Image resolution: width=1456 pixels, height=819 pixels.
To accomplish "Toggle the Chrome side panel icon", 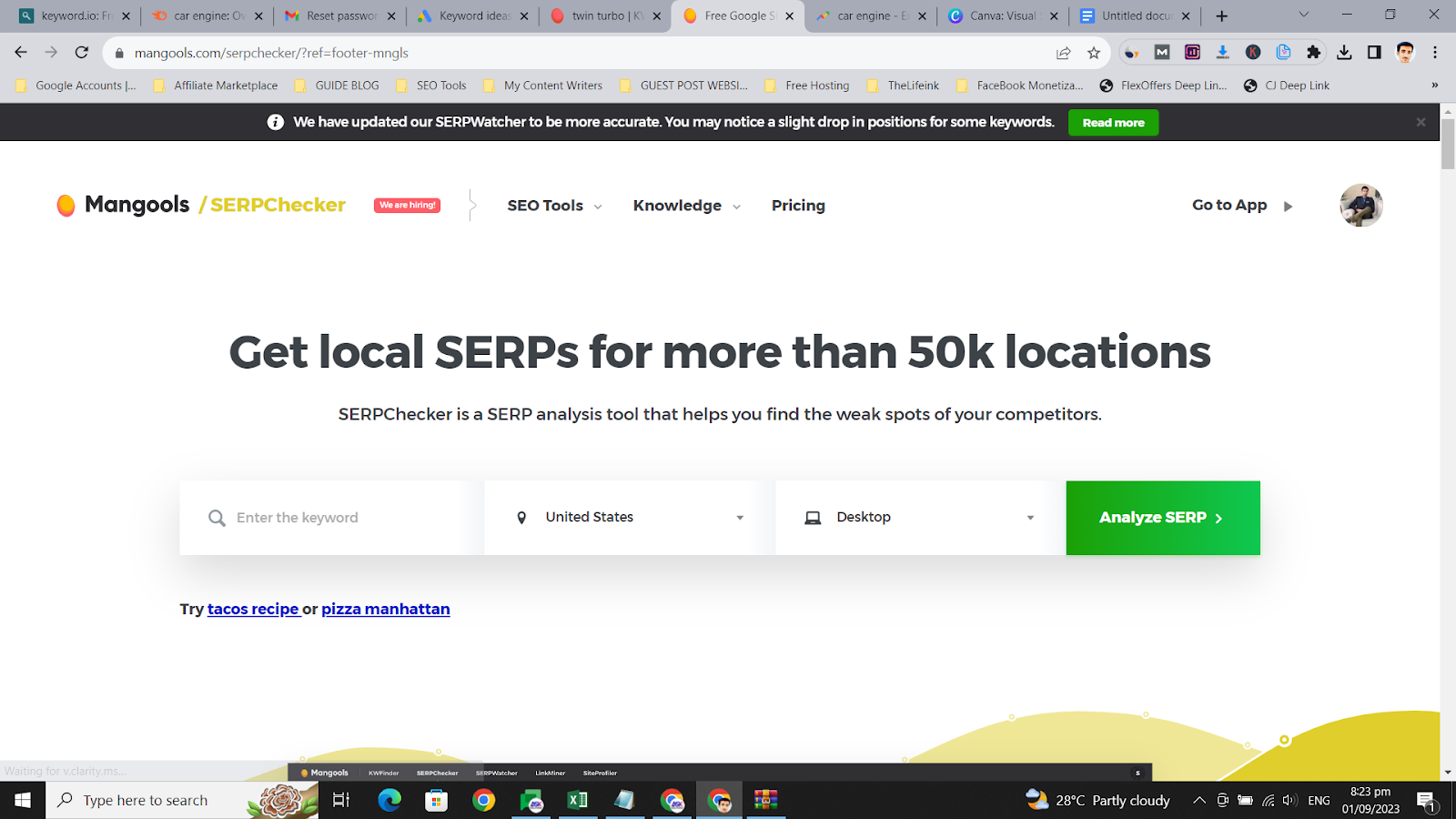I will 1374,53.
